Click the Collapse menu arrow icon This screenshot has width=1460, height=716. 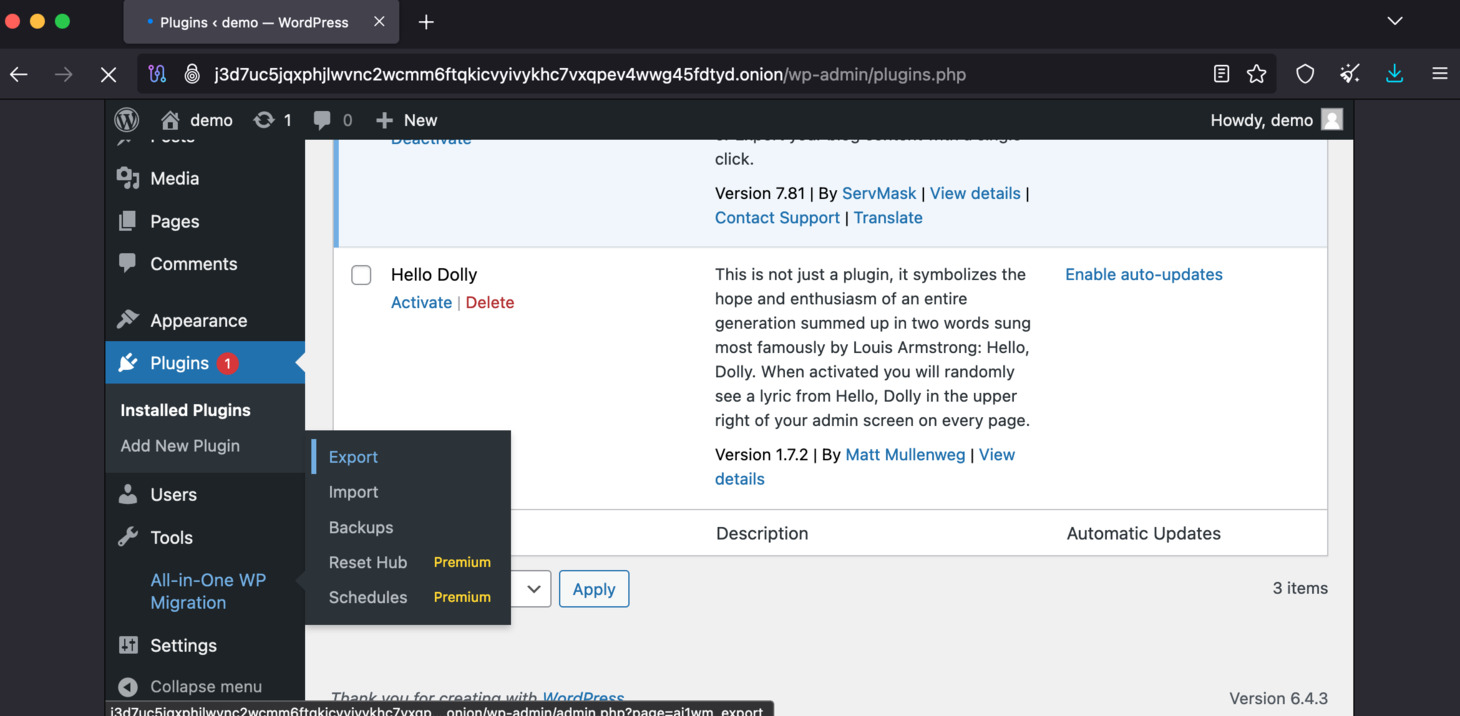[x=128, y=687]
